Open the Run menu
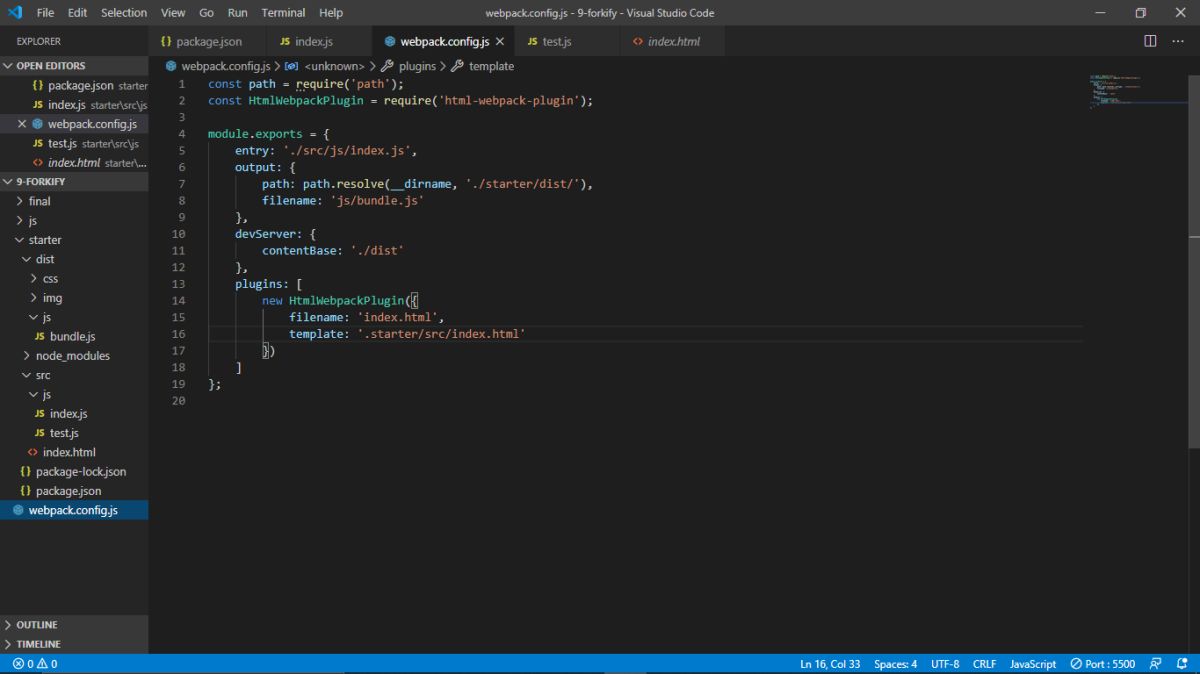The height and width of the screenshot is (674, 1200). coord(237,13)
